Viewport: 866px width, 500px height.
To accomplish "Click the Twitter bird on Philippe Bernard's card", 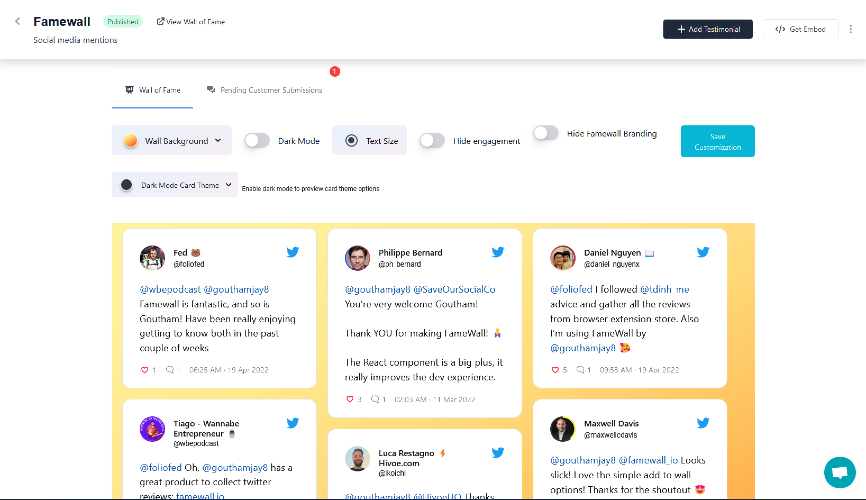I will tap(498, 252).
